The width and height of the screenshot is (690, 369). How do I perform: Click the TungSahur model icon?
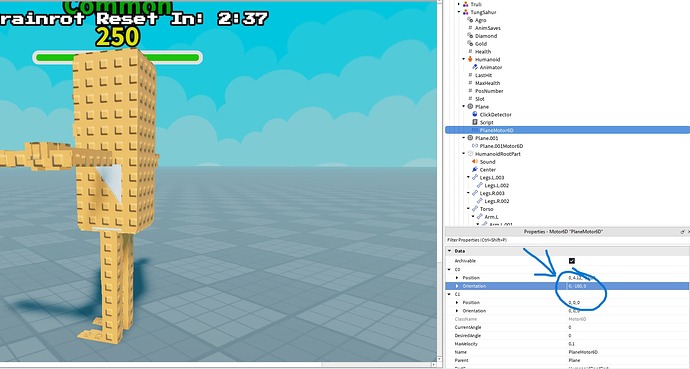pyautogui.click(x=466, y=12)
